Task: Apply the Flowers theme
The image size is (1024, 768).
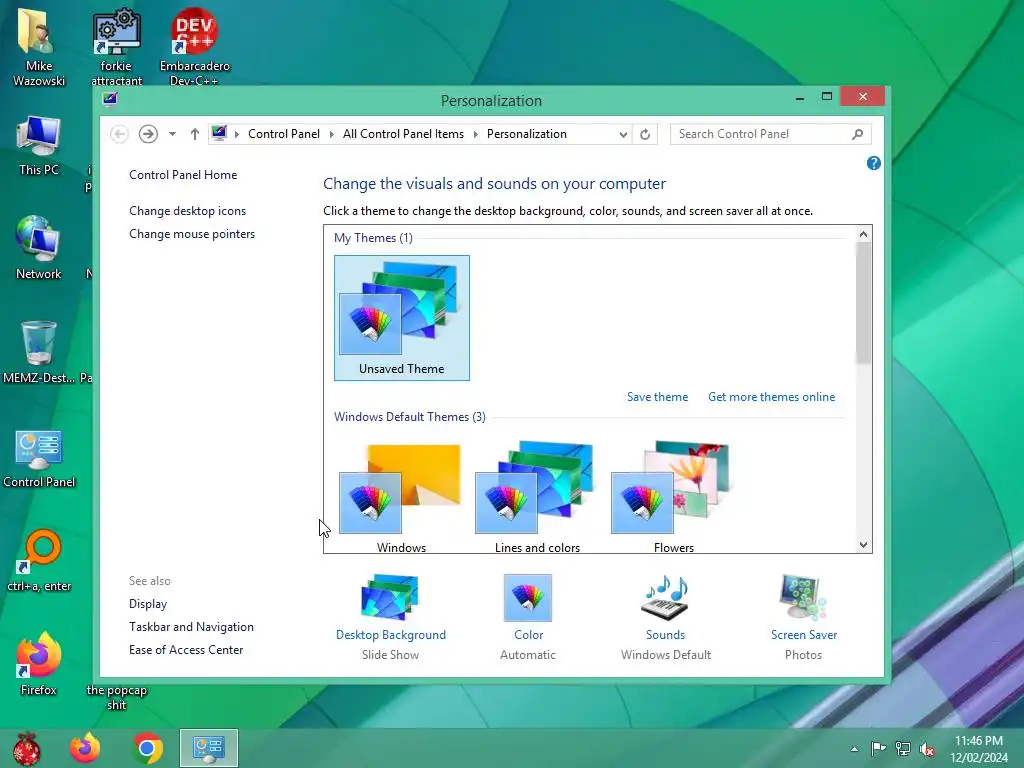Action: click(673, 496)
